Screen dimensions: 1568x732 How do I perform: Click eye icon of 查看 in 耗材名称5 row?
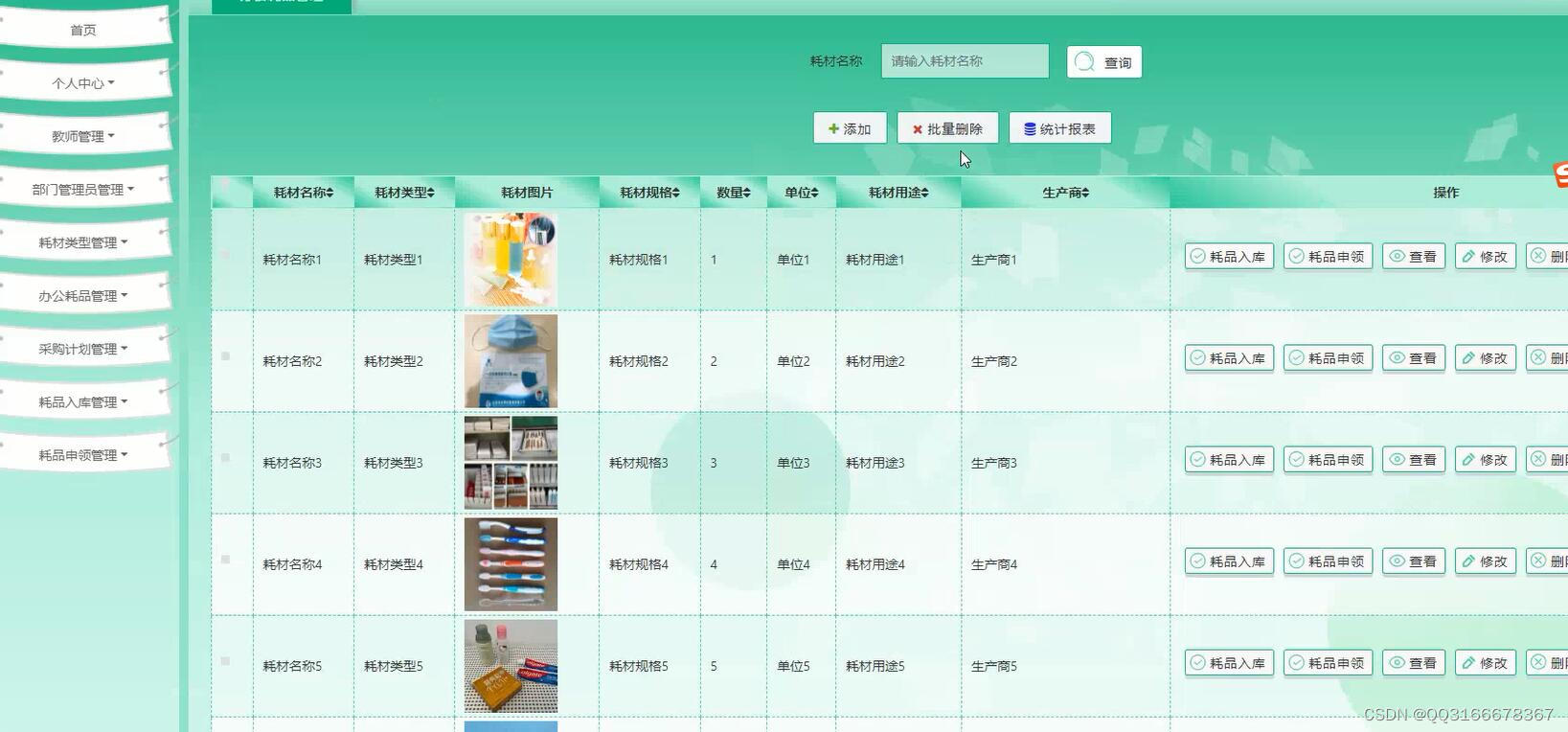pyautogui.click(x=1398, y=662)
